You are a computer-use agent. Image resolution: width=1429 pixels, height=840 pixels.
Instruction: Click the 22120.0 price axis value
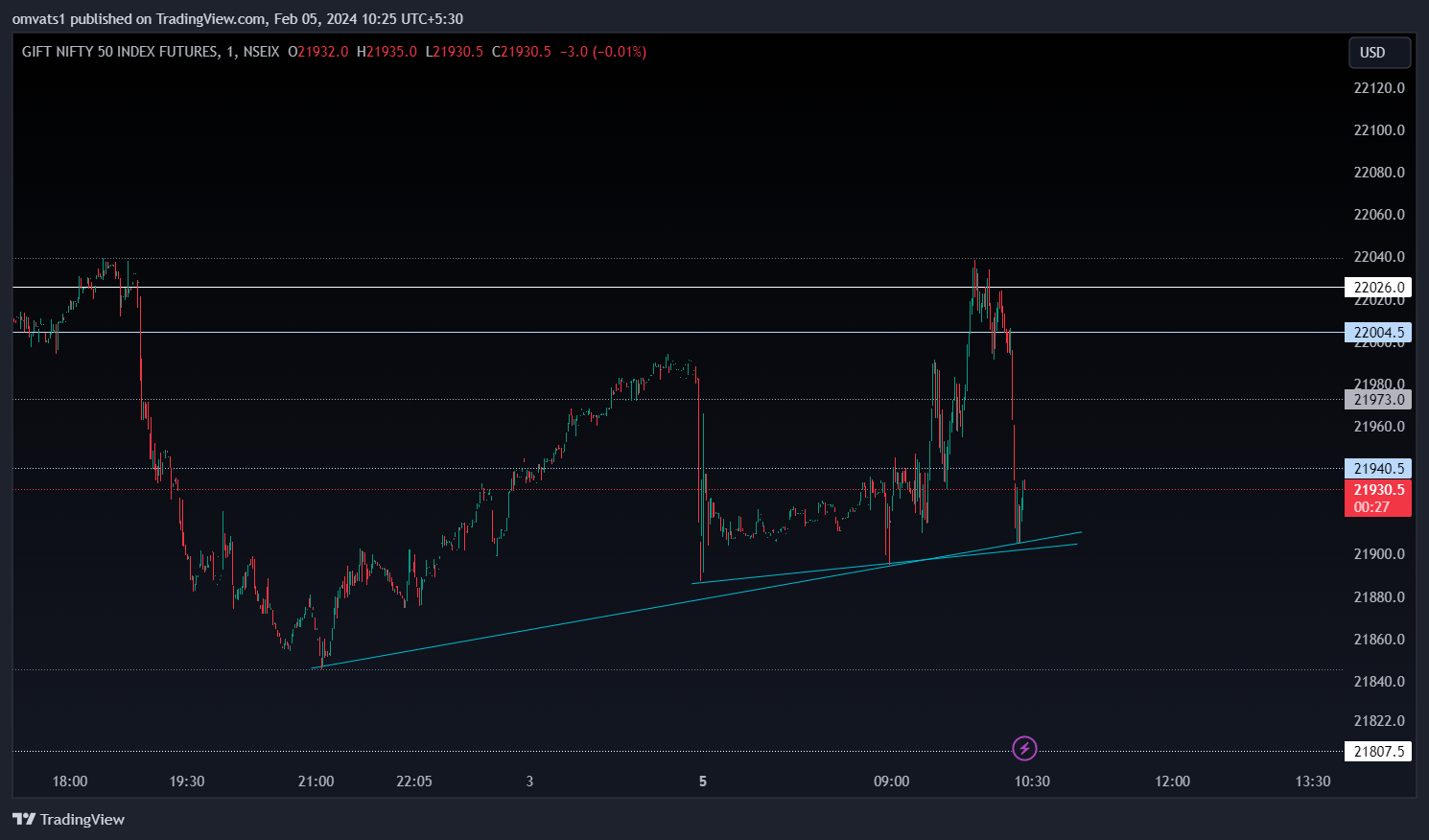pyautogui.click(x=1379, y=88)
